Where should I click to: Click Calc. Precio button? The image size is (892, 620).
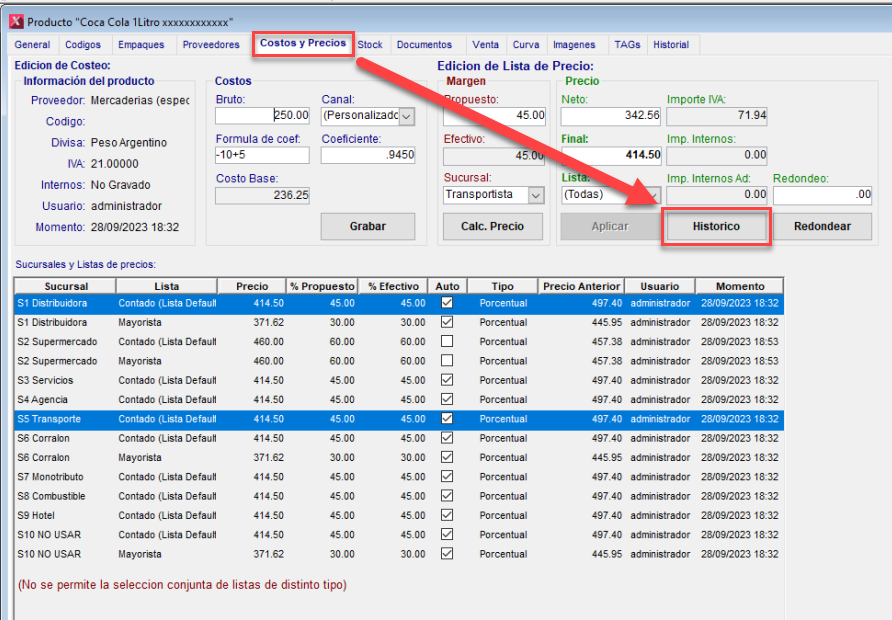493,226
